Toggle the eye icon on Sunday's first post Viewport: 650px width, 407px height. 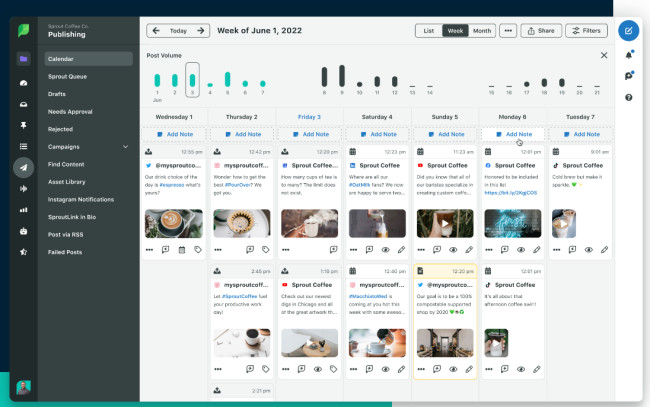click(x=453, y=249)
